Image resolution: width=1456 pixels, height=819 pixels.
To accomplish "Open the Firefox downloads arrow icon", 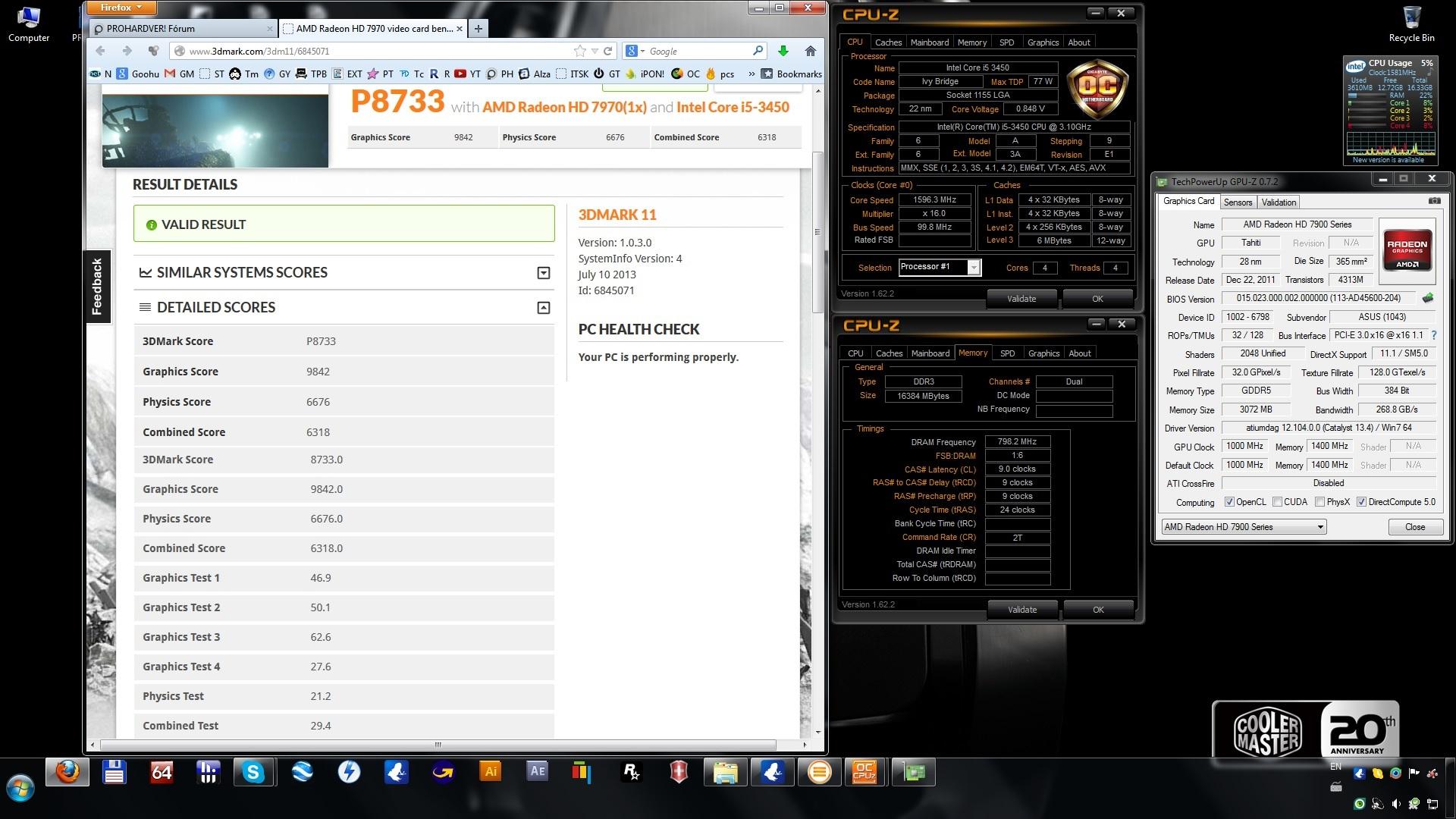I will pyautogui.click(x=783, y=51).
